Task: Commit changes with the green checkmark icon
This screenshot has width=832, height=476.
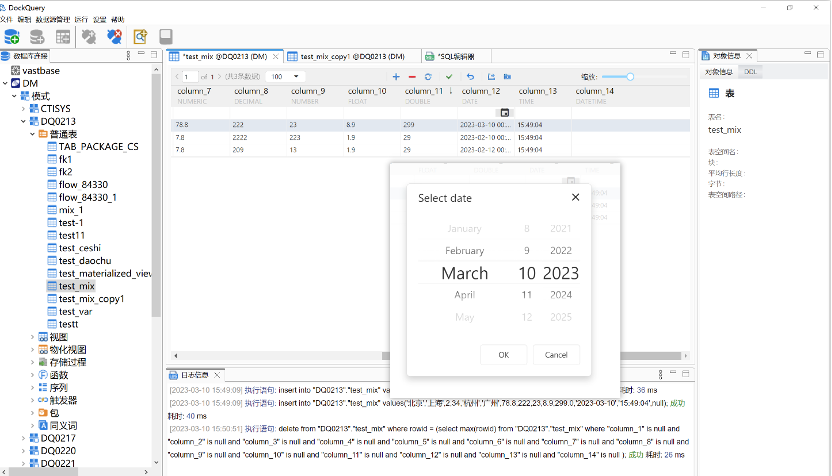Action: click(449, 77)
